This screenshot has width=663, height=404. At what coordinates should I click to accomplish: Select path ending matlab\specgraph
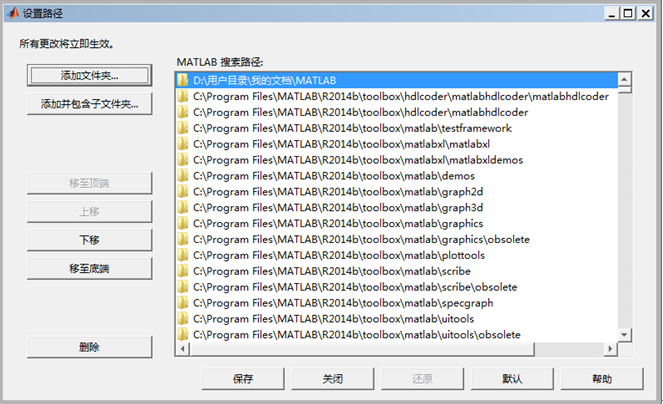(x=397, y=303)
